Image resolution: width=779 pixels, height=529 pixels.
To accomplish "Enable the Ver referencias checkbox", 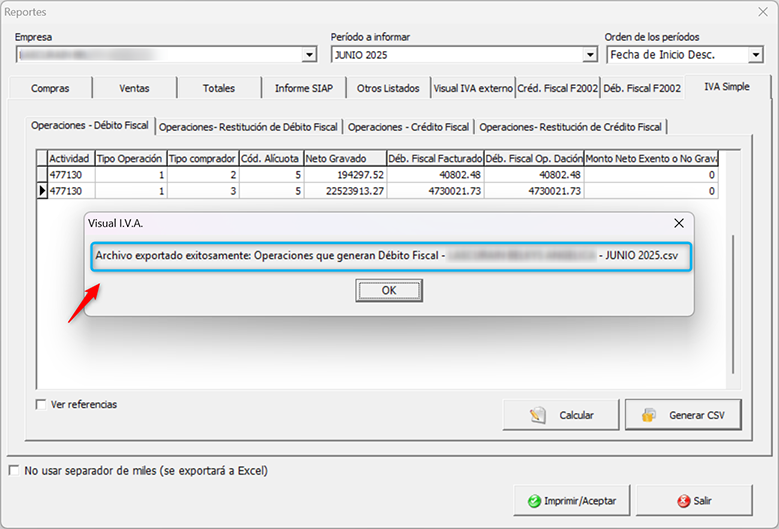I will 41,405.
